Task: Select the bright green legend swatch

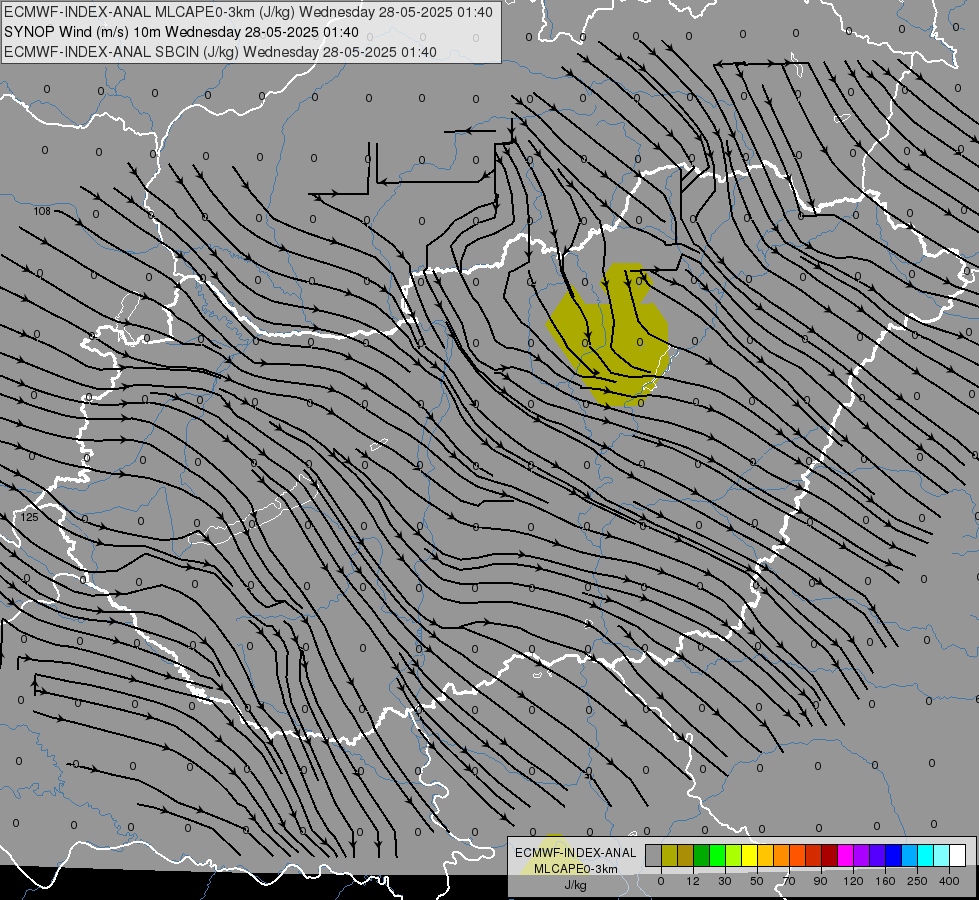Action: 717,855
